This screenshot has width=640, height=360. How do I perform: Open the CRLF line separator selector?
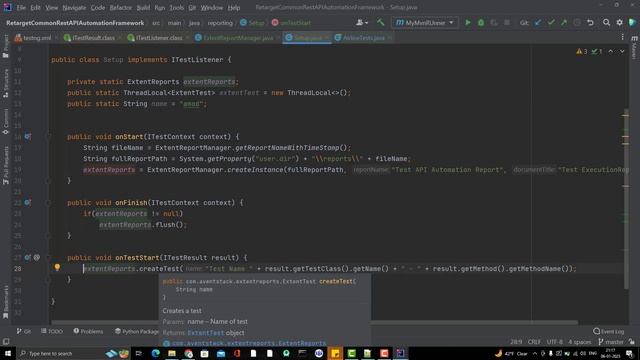(x=534, y=342)
